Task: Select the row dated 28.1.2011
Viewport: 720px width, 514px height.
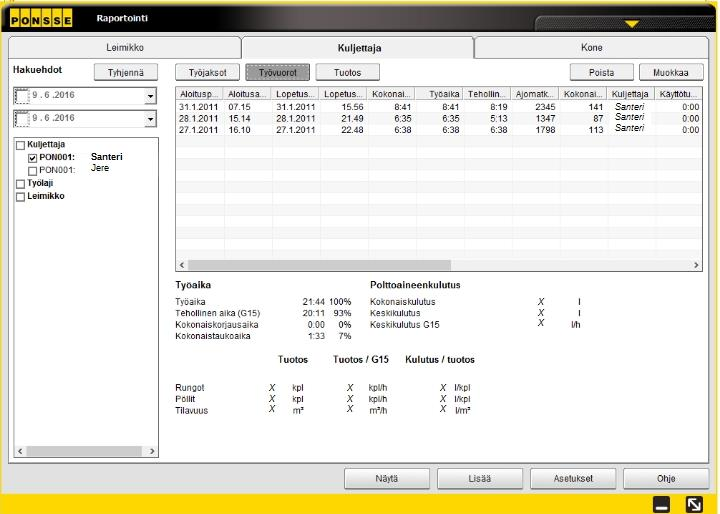Action: 439,119
